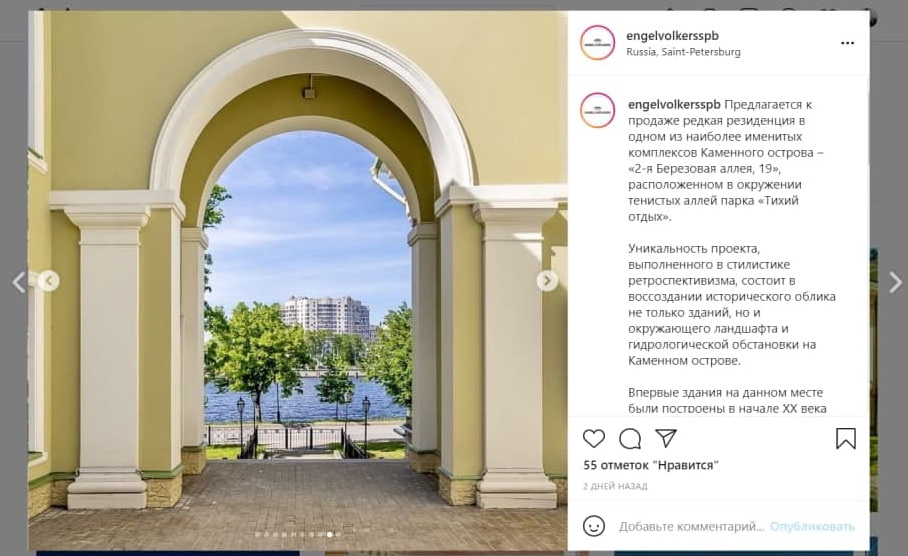Select the carousel pagination dots
This screenshot has height=556, width=908.
click(298, 535)
